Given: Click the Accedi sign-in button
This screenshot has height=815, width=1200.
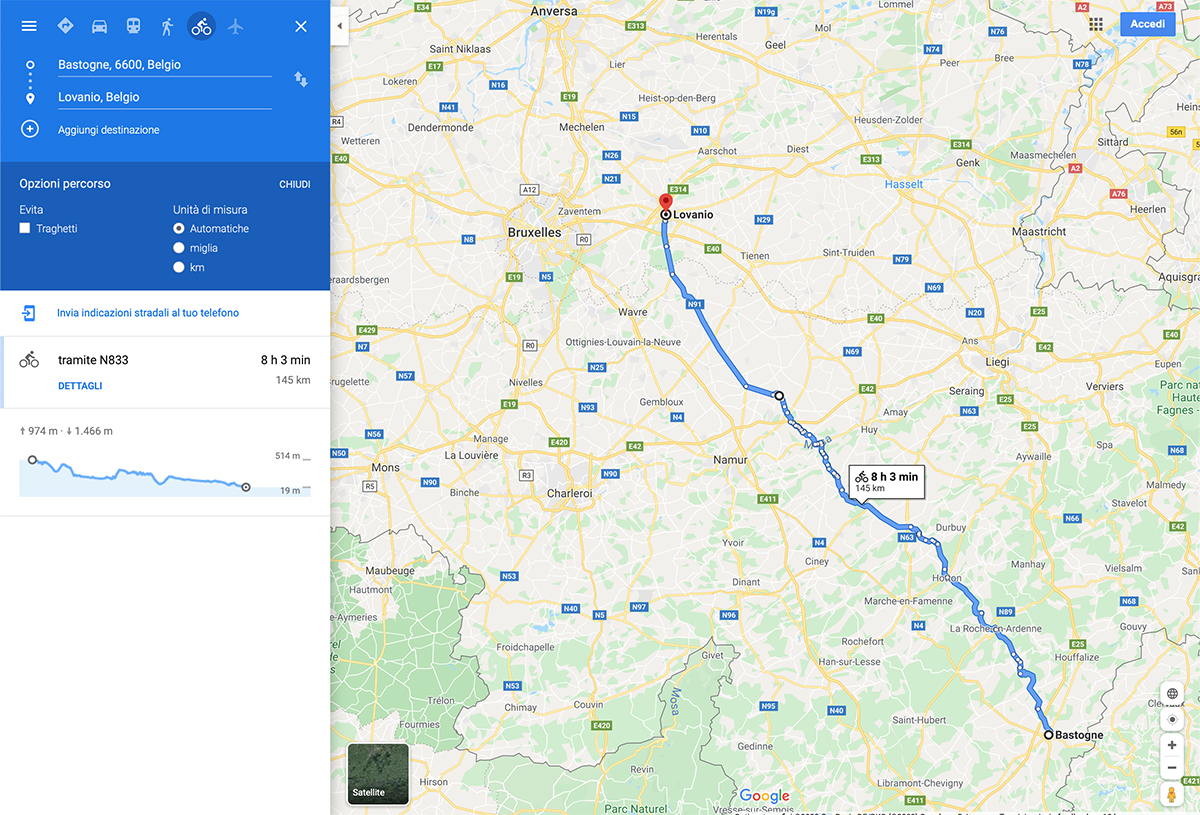Looking at the screenshot, I should pos(1147,24).
